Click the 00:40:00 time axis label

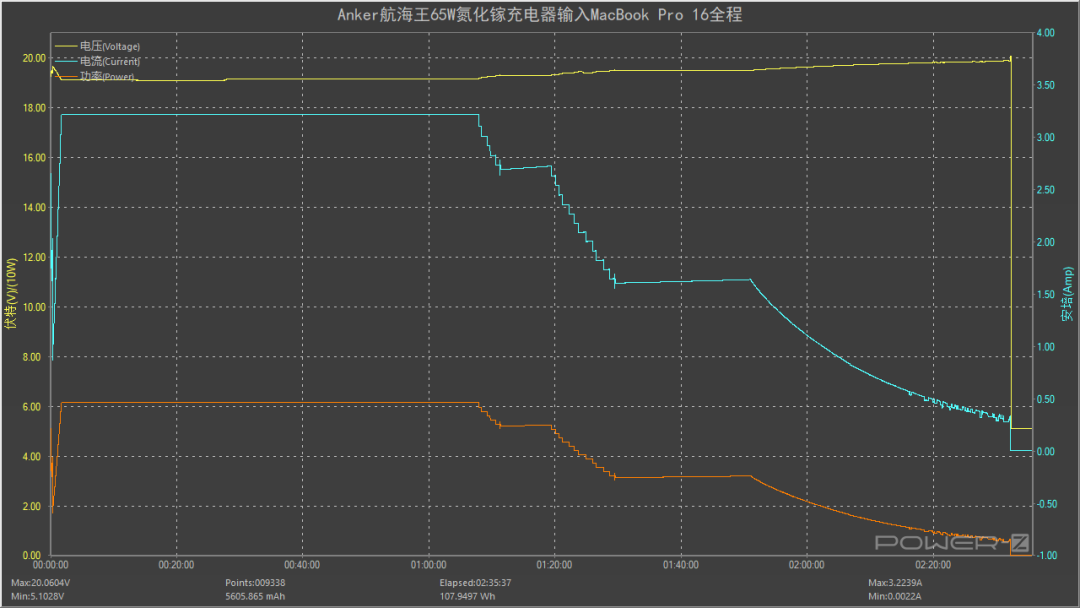pyautogui.click(x=302, y=565)
